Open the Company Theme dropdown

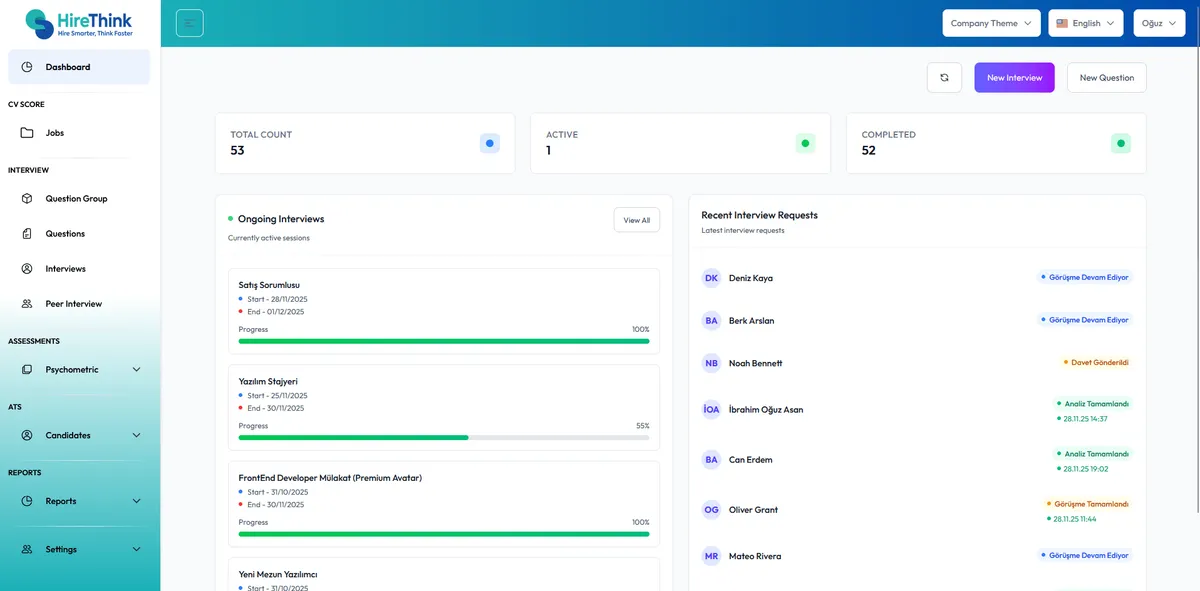991,23
